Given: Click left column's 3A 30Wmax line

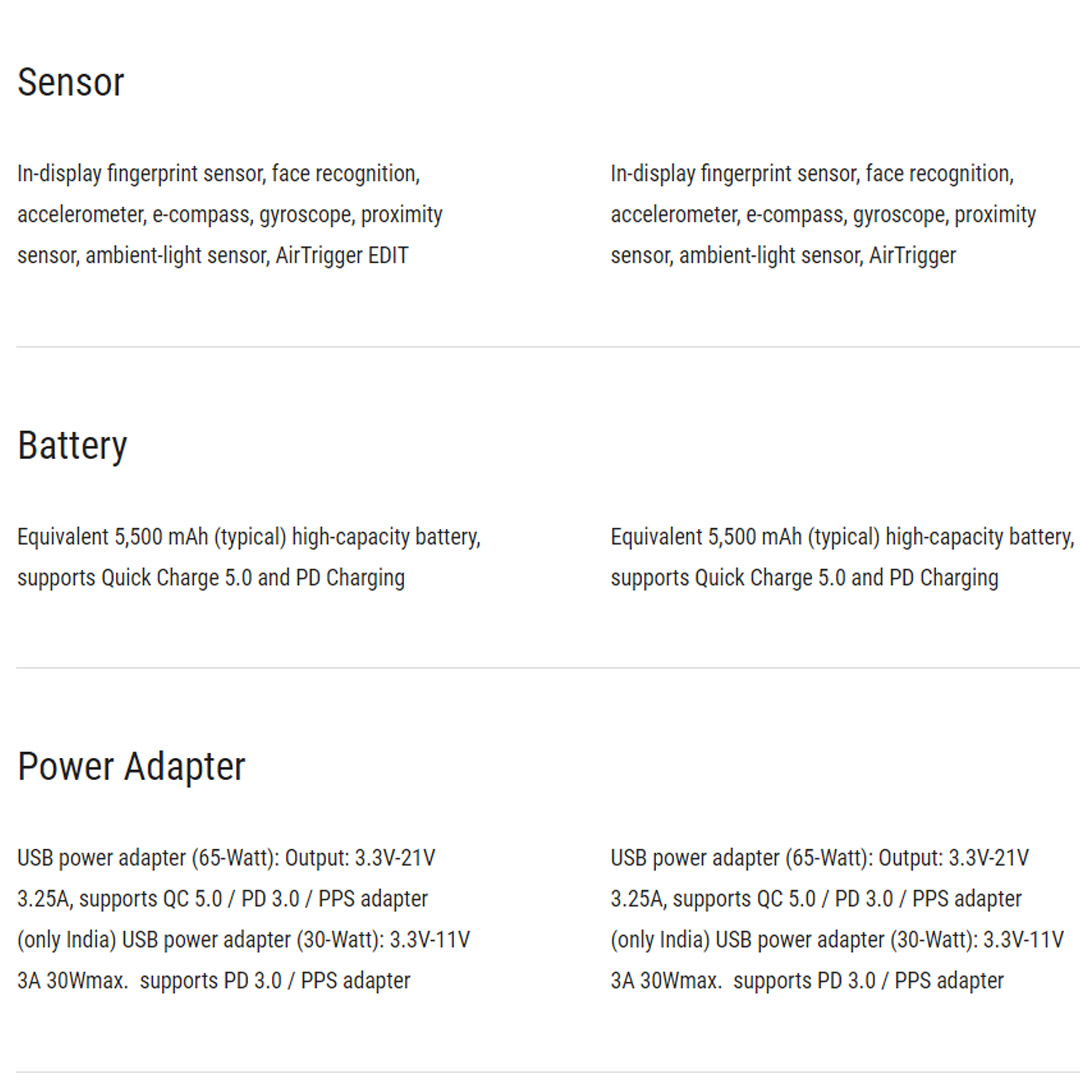Looking at the screenshot, I should (213, 981).
